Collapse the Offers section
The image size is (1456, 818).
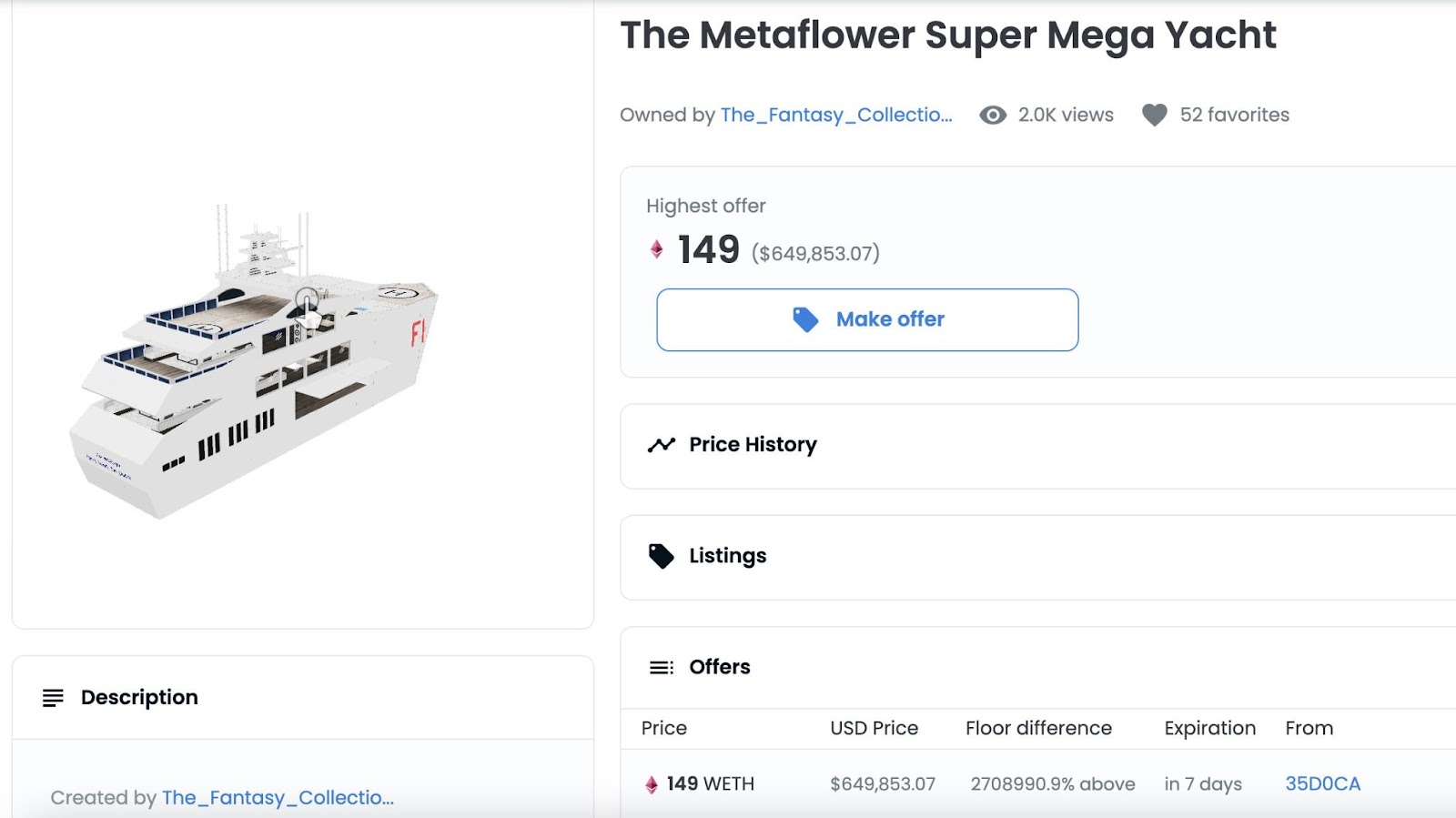[x=1037, y=668]
